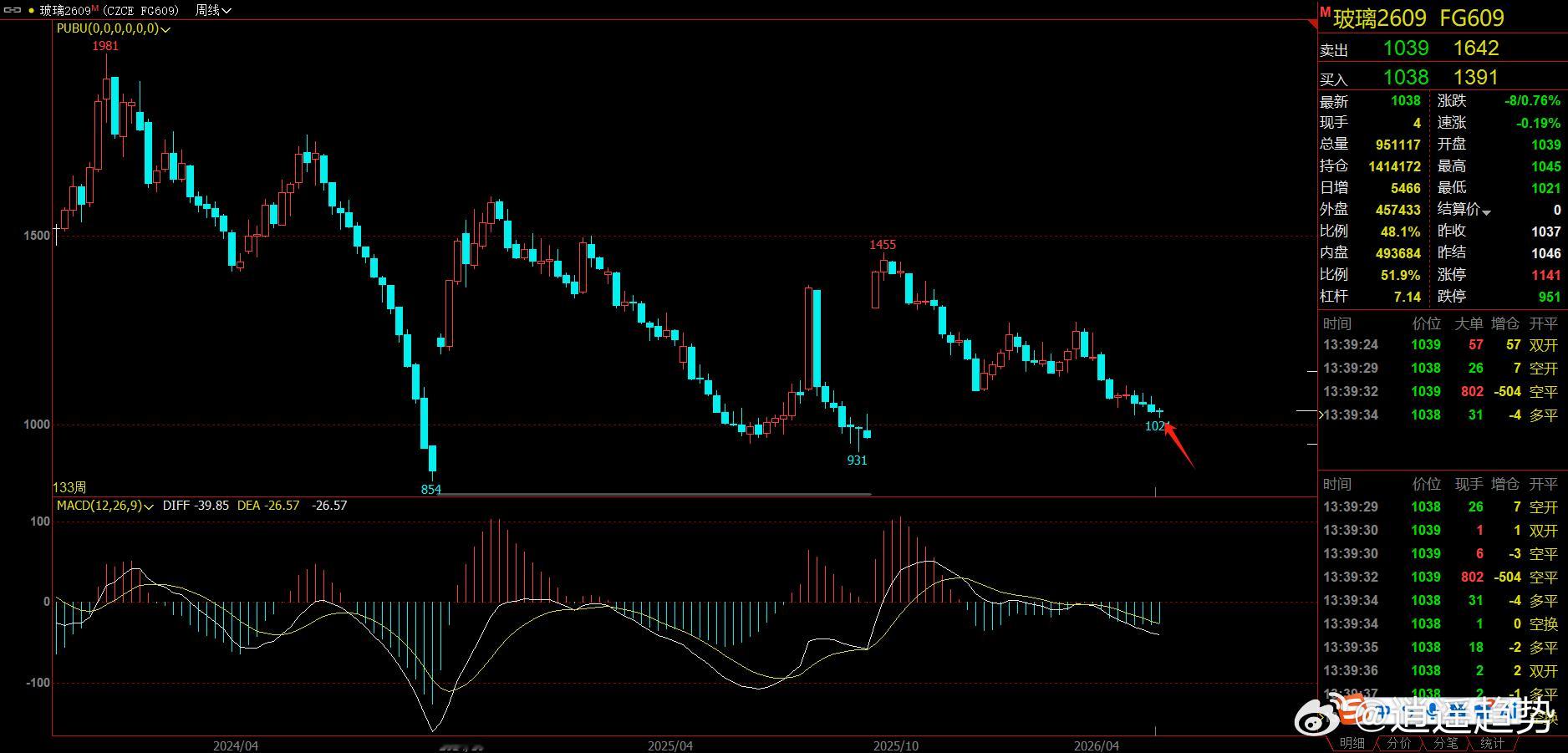This screenshot has height=753, width=1568.
Task: Click the 速涨 value -0.19%
Action: (1538, 123)
